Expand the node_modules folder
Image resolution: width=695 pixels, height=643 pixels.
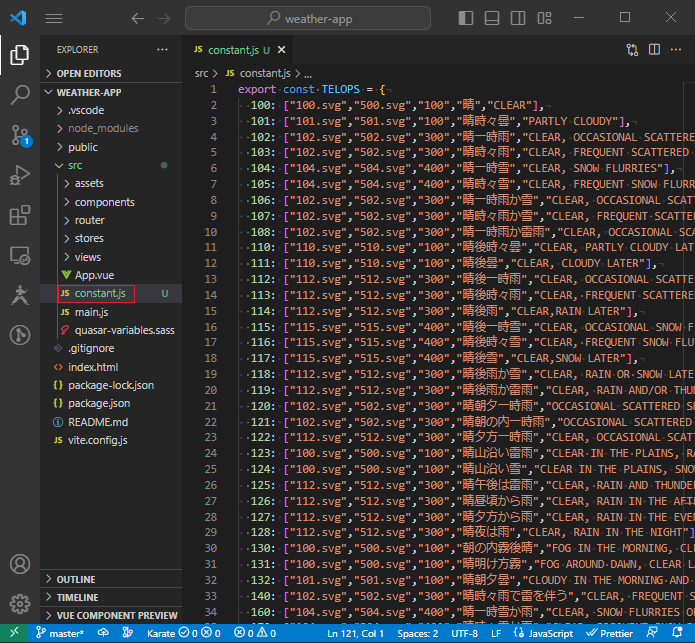[111, 129]
